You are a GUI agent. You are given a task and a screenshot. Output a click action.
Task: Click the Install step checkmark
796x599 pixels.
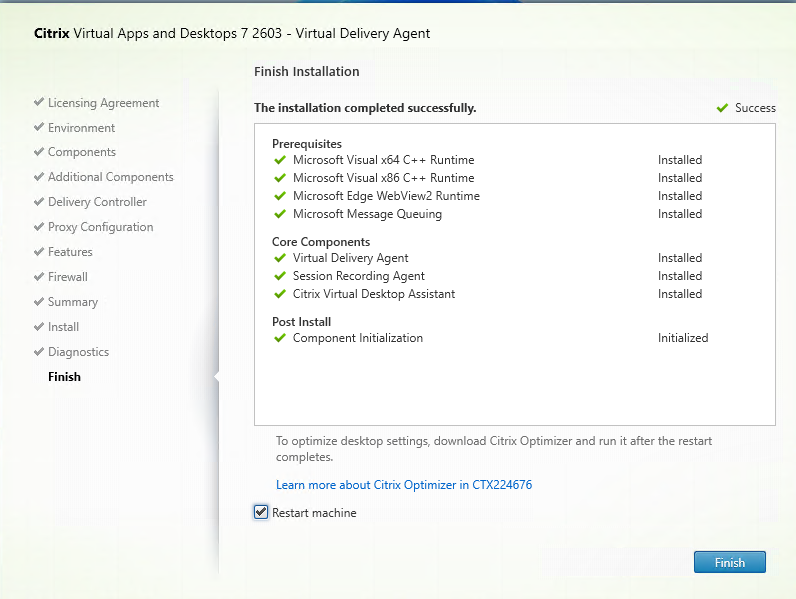click(39, 326)
